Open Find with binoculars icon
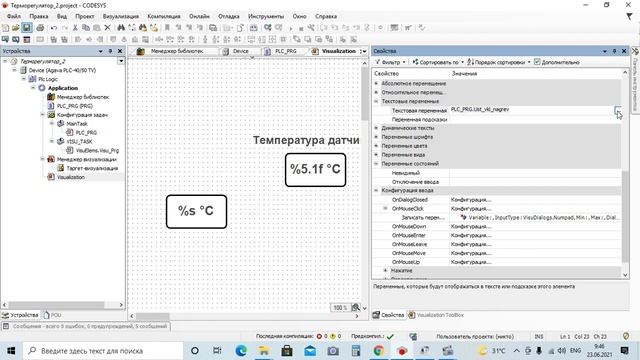Viewport: 640px width, 360px height. point(121,28)
